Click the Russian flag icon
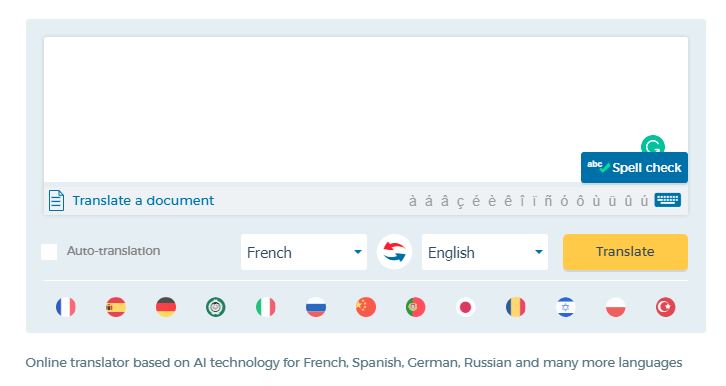The width and height of the screenshot is (726, 386). [x=316, y=307]
